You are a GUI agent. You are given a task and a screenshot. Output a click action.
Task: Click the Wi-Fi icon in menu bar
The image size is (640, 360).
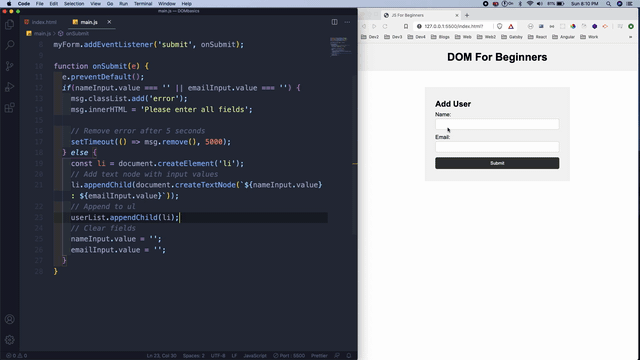point(530,4)
